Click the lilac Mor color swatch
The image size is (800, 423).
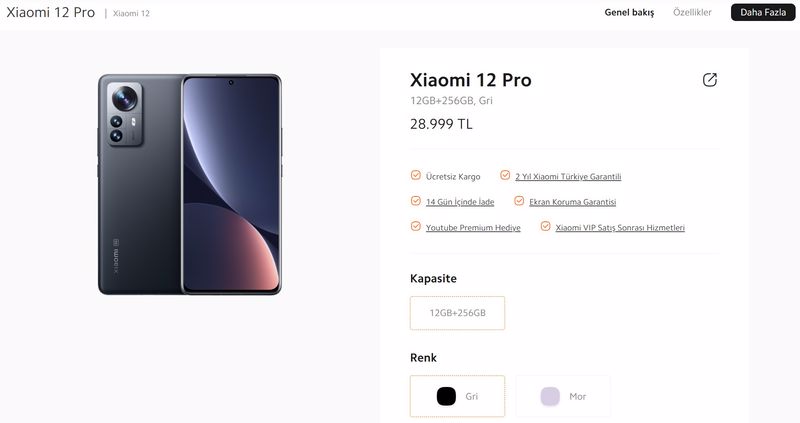pyautogui.click(x=550, y=396)
